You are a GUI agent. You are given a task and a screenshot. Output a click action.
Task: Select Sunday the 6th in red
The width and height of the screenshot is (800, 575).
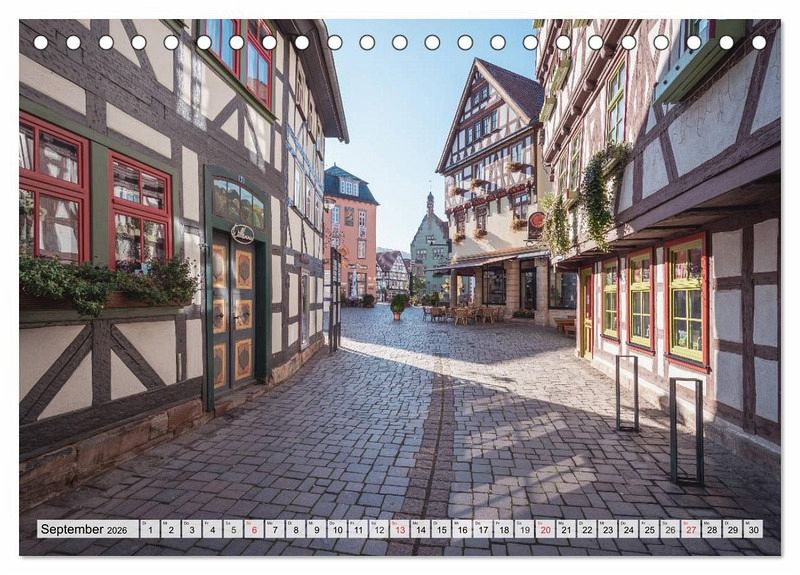pyautogui.click(x=254, y=529)
